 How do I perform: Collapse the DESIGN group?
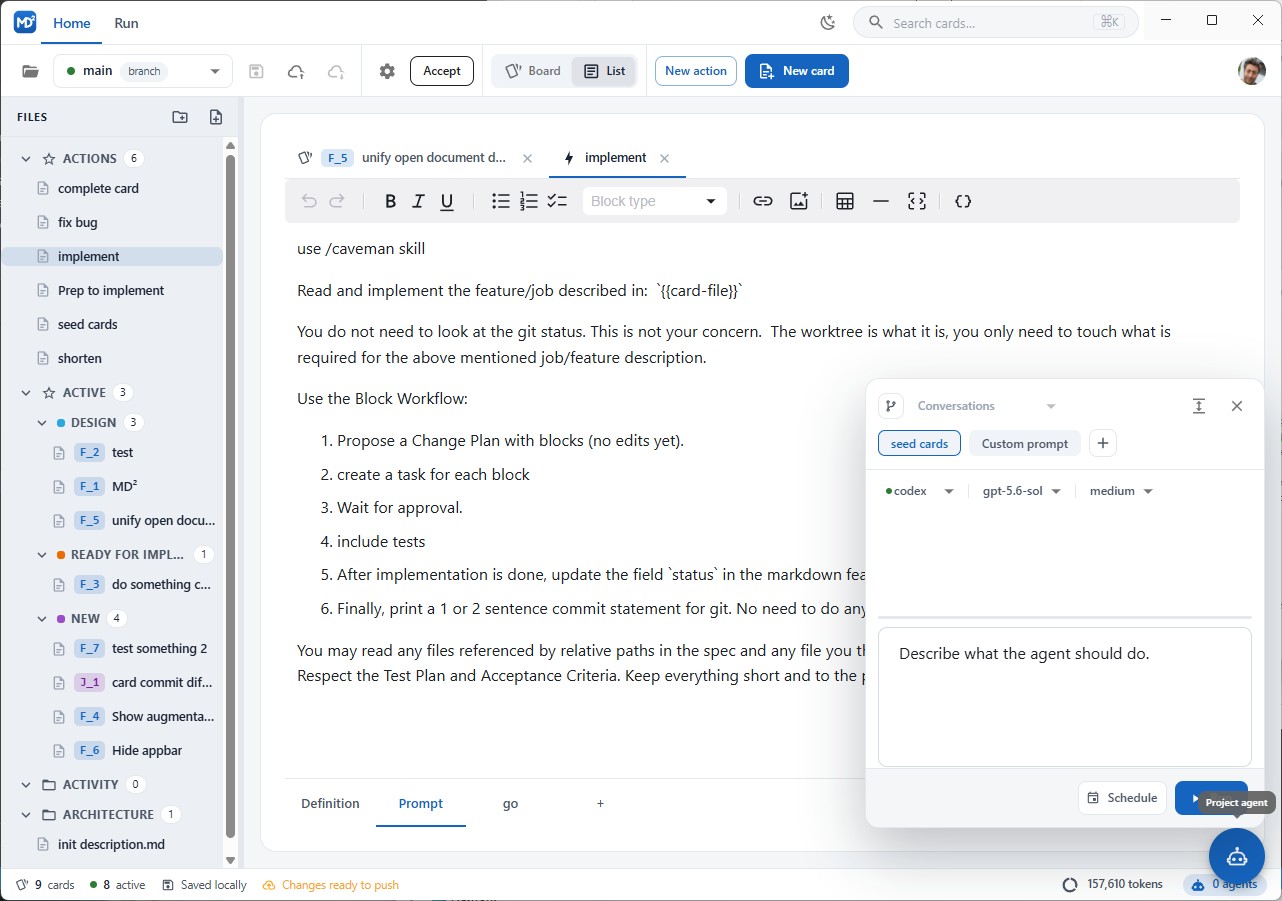click(x=42, y=422)
